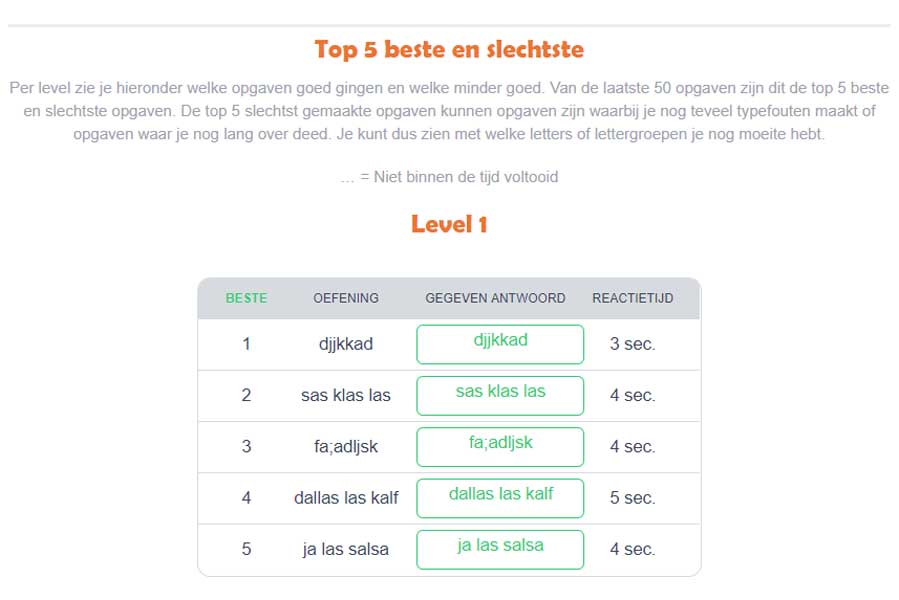Click exercise text 'ja las salsa'
This screenshot has height=600, width=899.
[x=346, y=550]
